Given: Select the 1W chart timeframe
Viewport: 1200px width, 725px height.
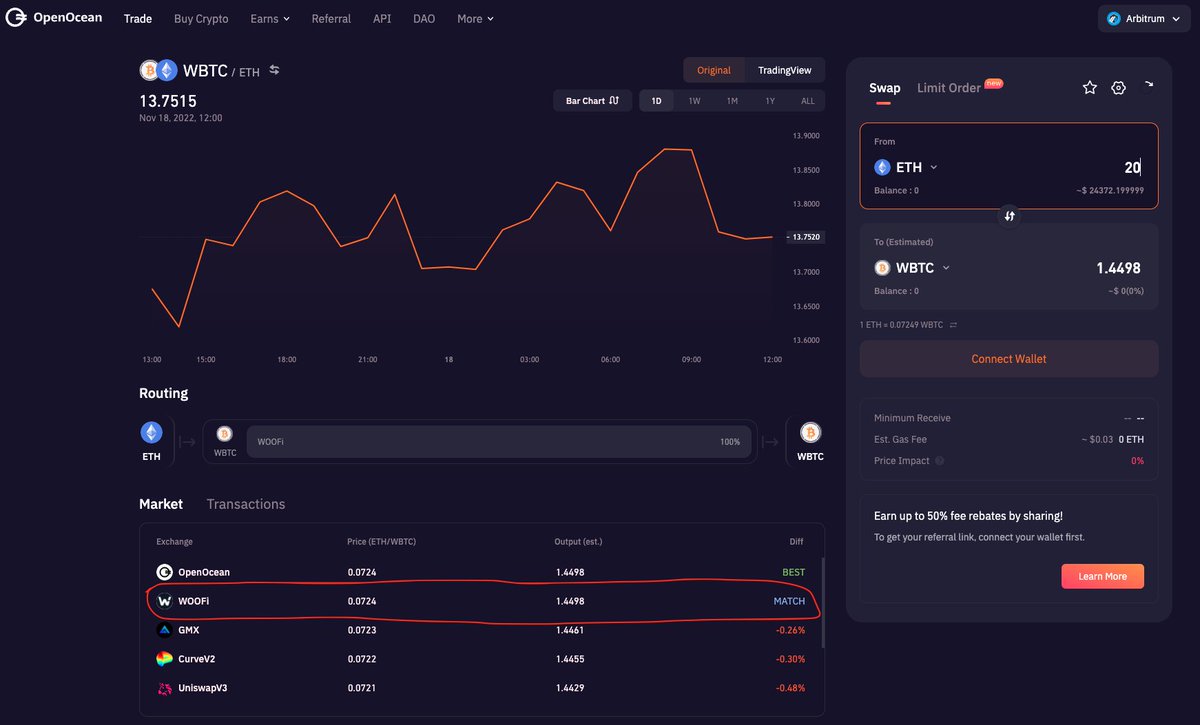Looking at the screenshot, I should [x=694, y=101].
